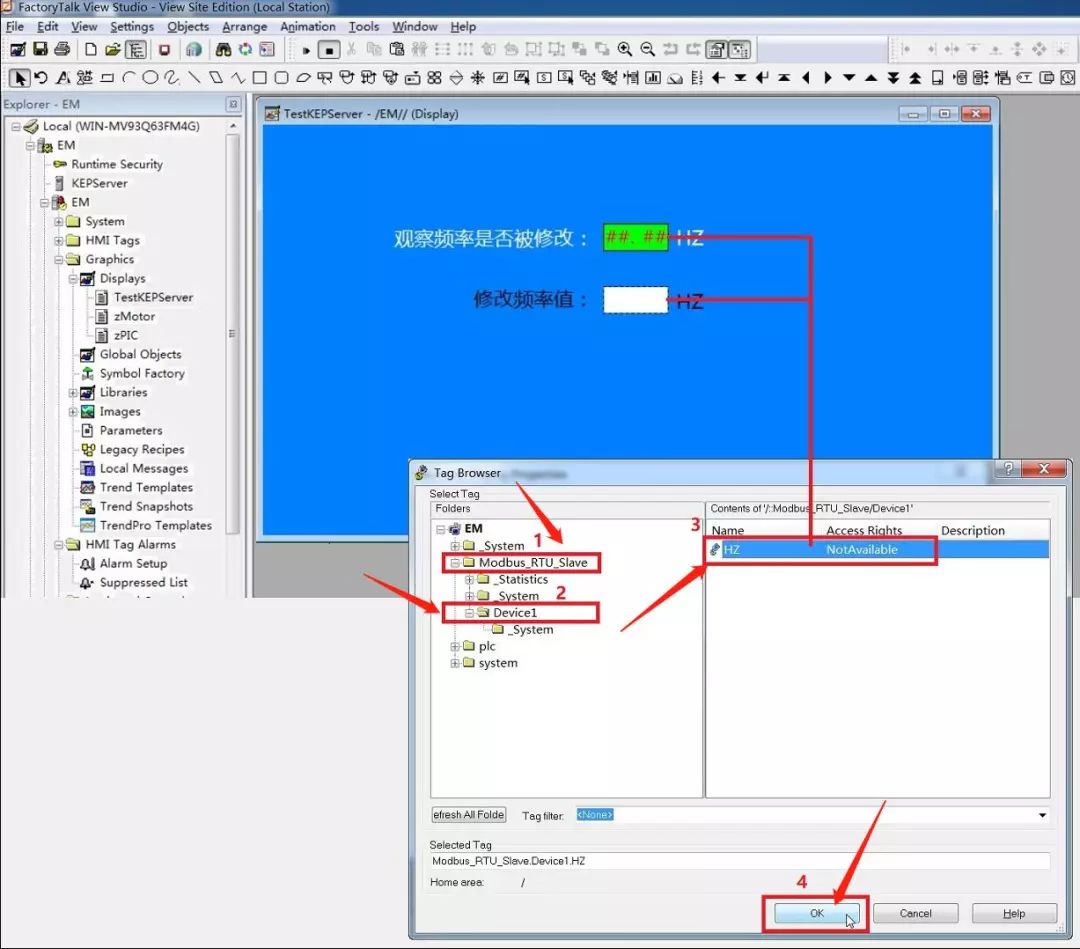Select Trend Templates in Explorer
1080x949 pixels.
click(146, 488)
